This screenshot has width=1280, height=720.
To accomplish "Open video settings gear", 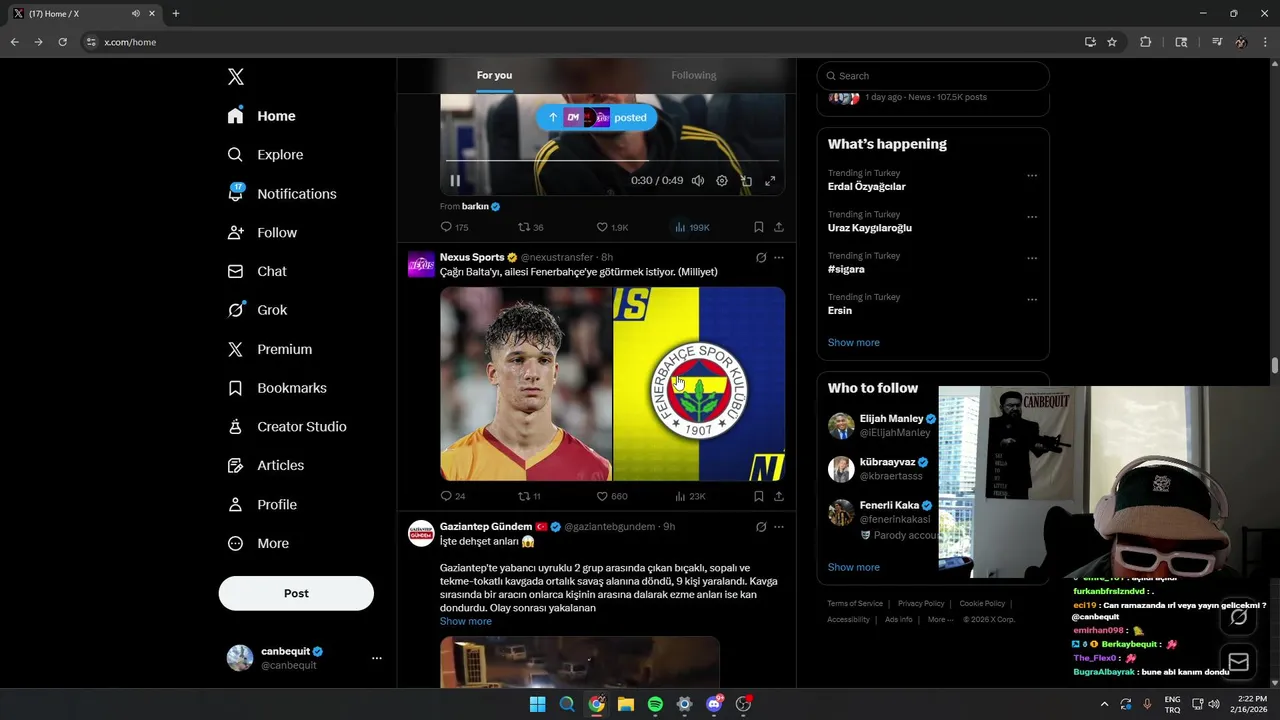I will 722,181.
